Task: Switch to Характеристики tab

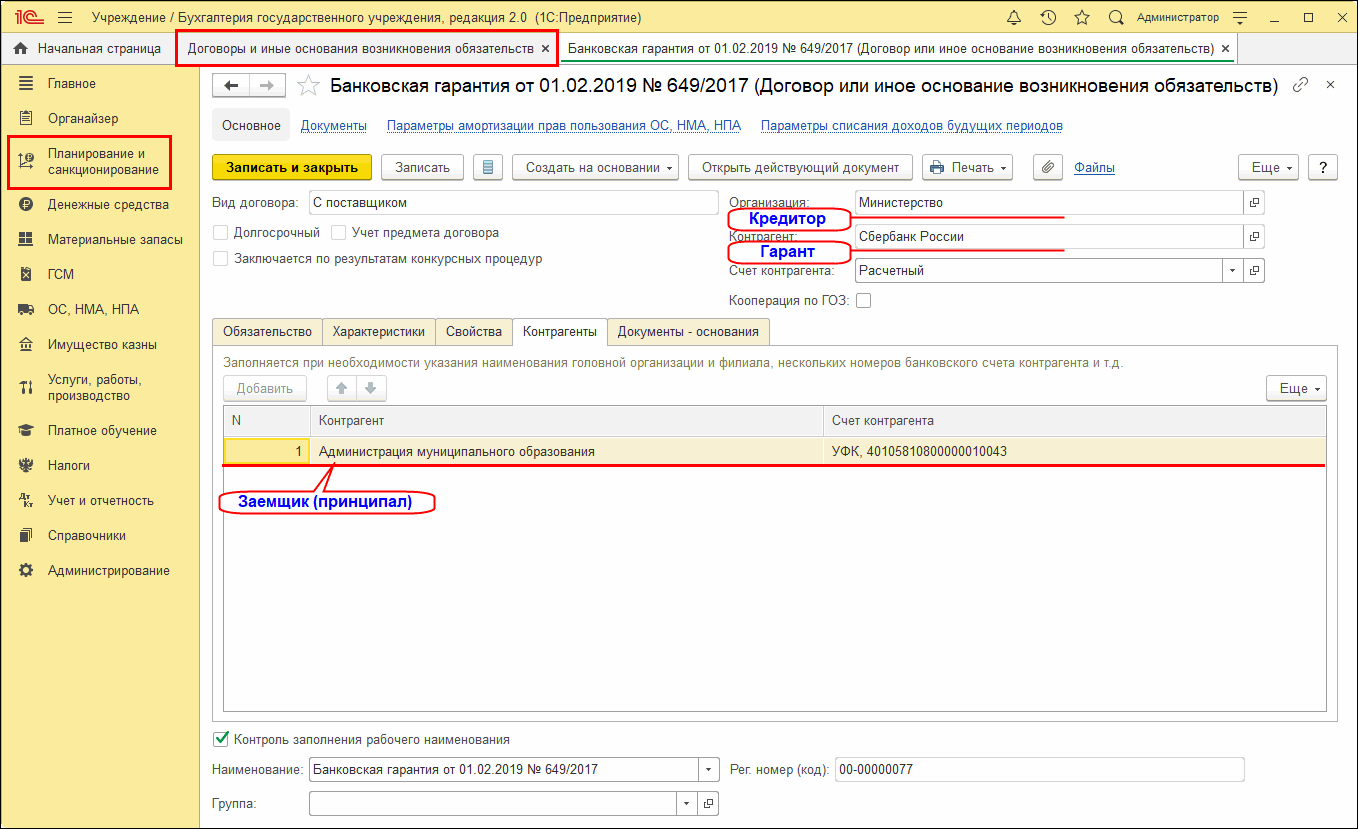Action: coord(379,332)
